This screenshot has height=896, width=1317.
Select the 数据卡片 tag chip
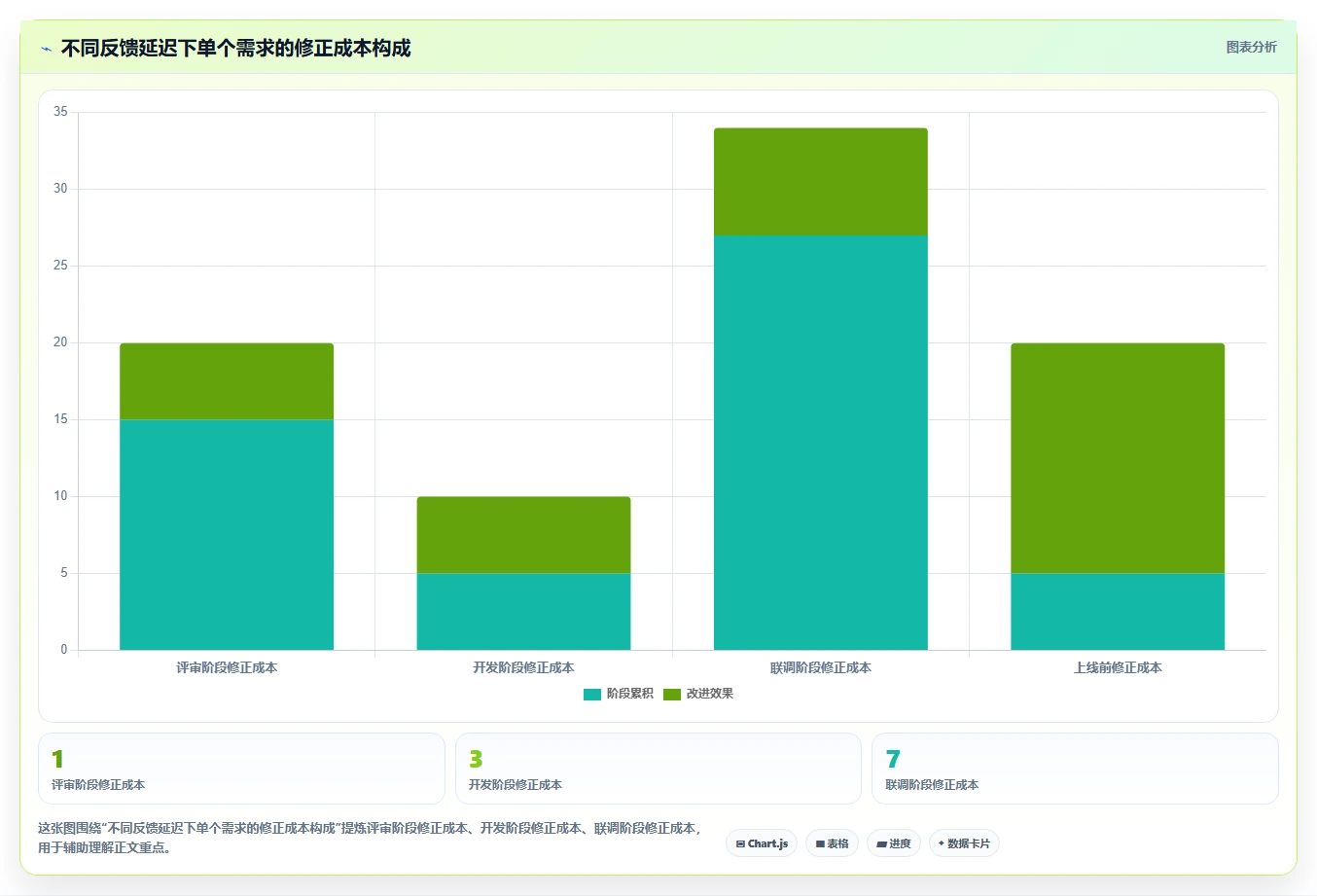(964, 843)
